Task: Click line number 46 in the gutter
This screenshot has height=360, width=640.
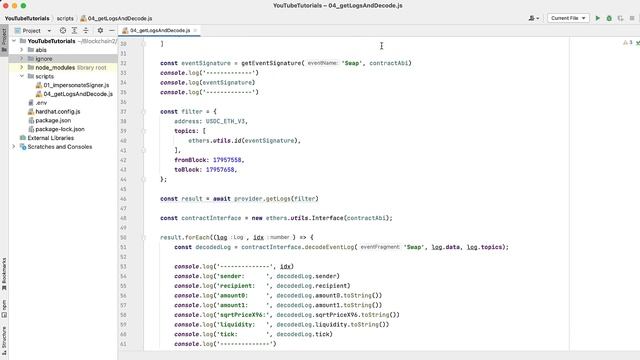Action: (124, 199)
